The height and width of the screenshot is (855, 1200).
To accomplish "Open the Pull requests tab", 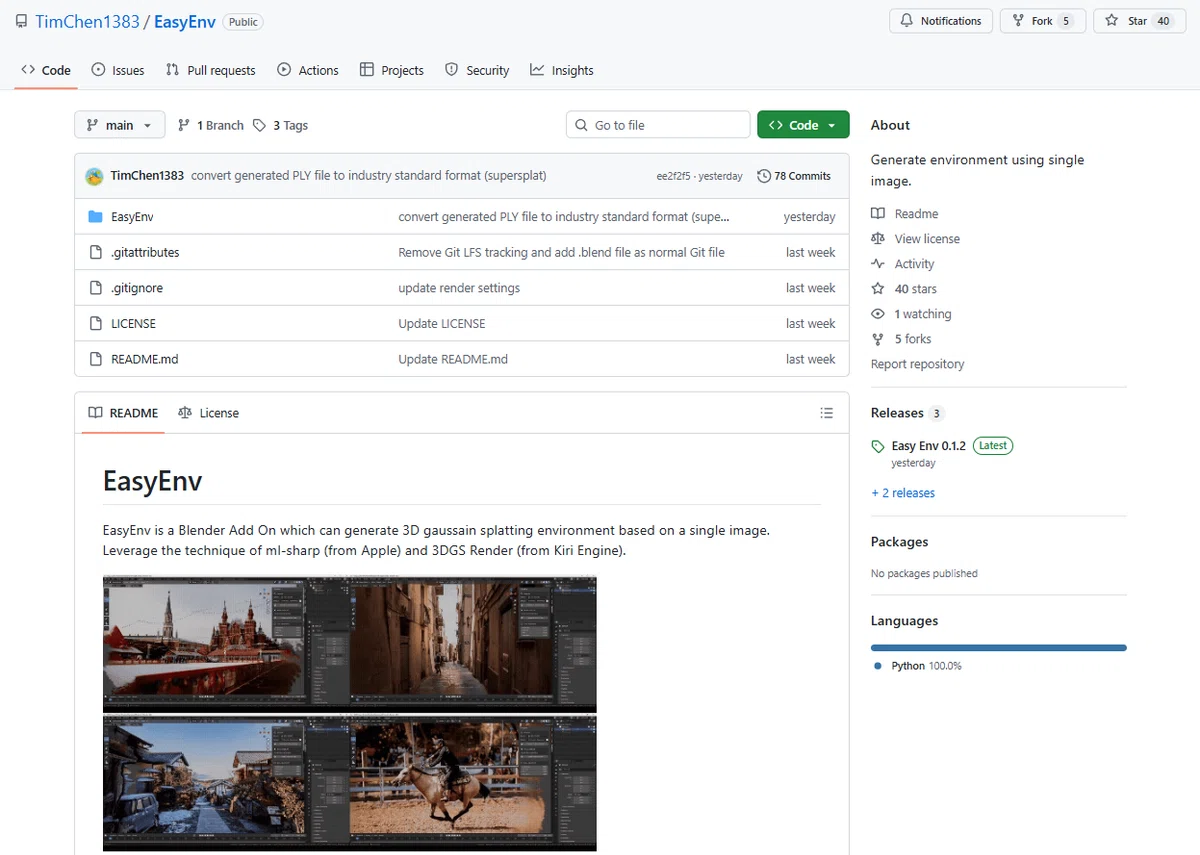I will click(x=211, y=70).
